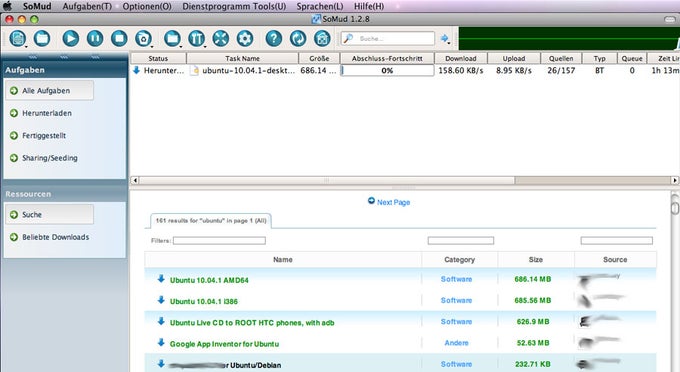
Task: Click the left scroll arrow of task list
Action: (x=135, y=180)
